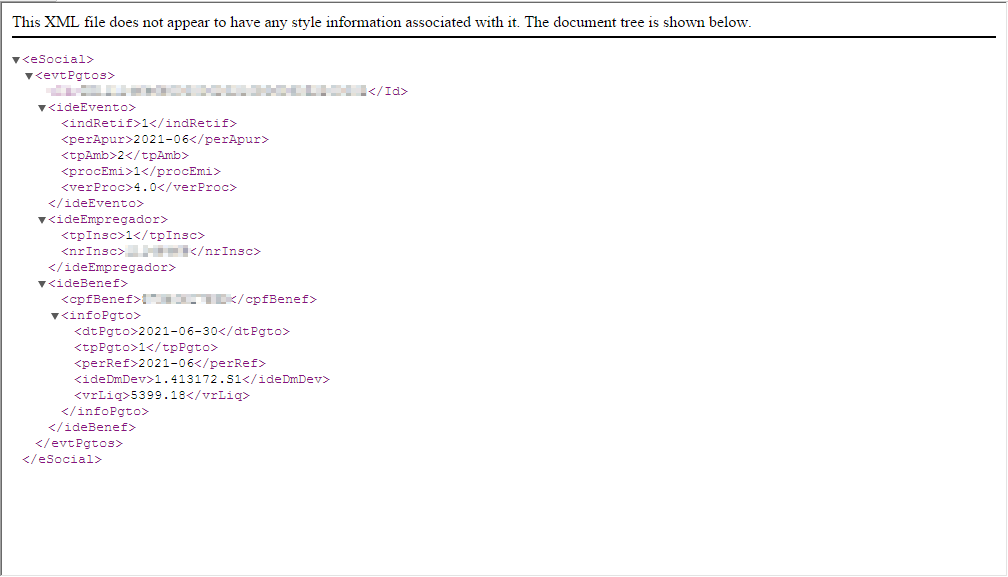Click the closing ideBenef tag
1008x577 pixels.
(92, 428)
